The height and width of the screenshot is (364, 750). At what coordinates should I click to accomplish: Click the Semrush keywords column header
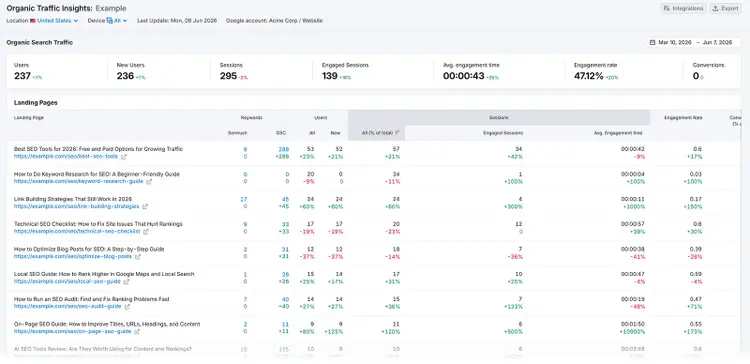[x=237, y=133]
